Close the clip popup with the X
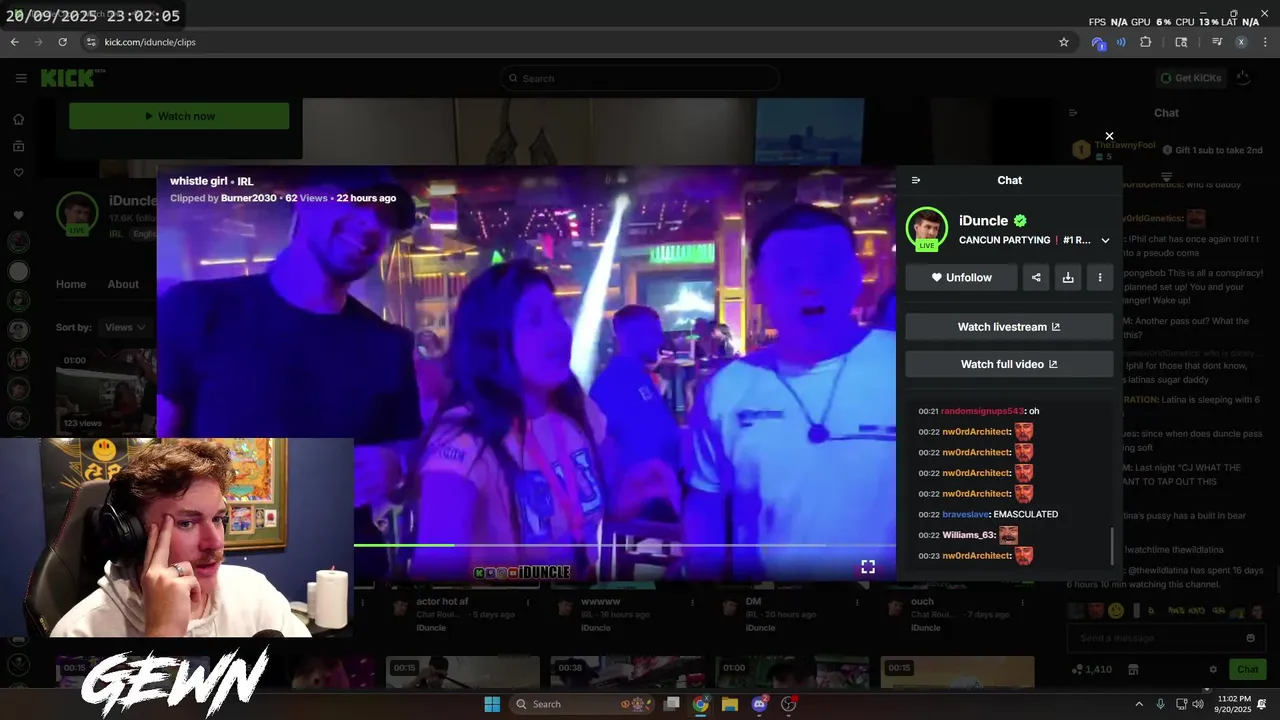The height and width of the screenshot is (720, 1280). 1109,136
